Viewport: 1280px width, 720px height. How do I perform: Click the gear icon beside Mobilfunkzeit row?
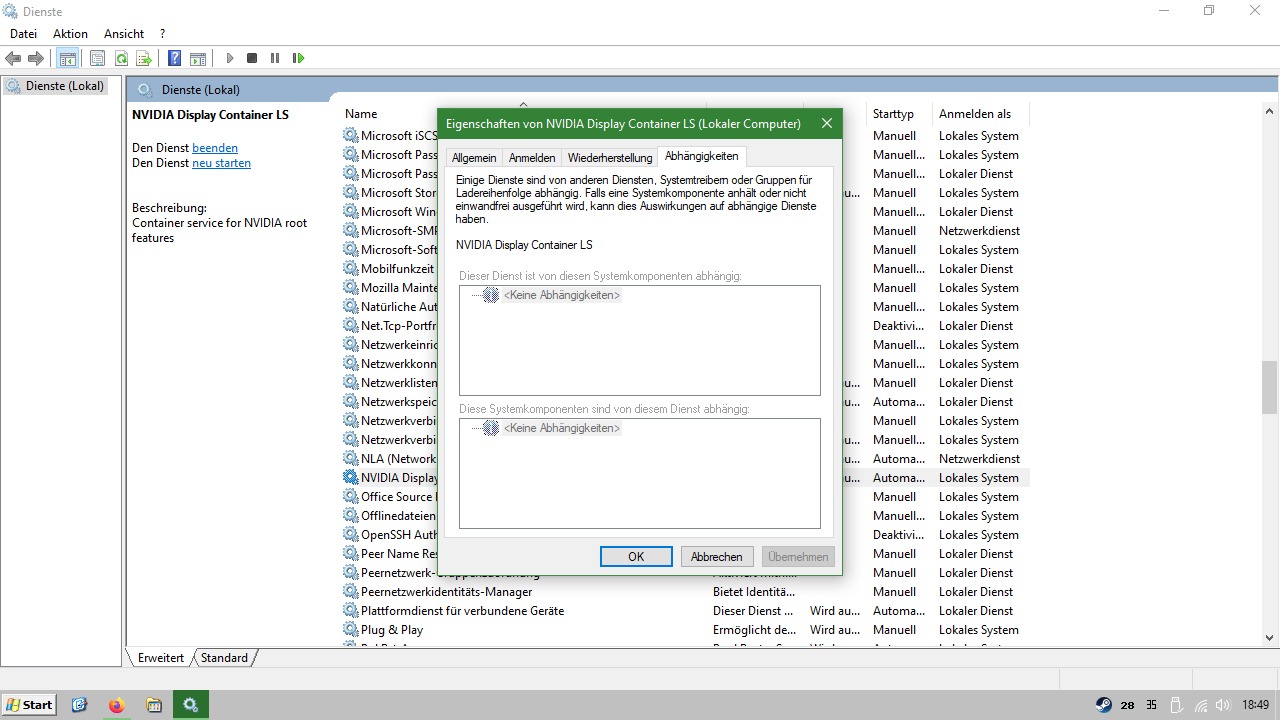coord(351,268)
